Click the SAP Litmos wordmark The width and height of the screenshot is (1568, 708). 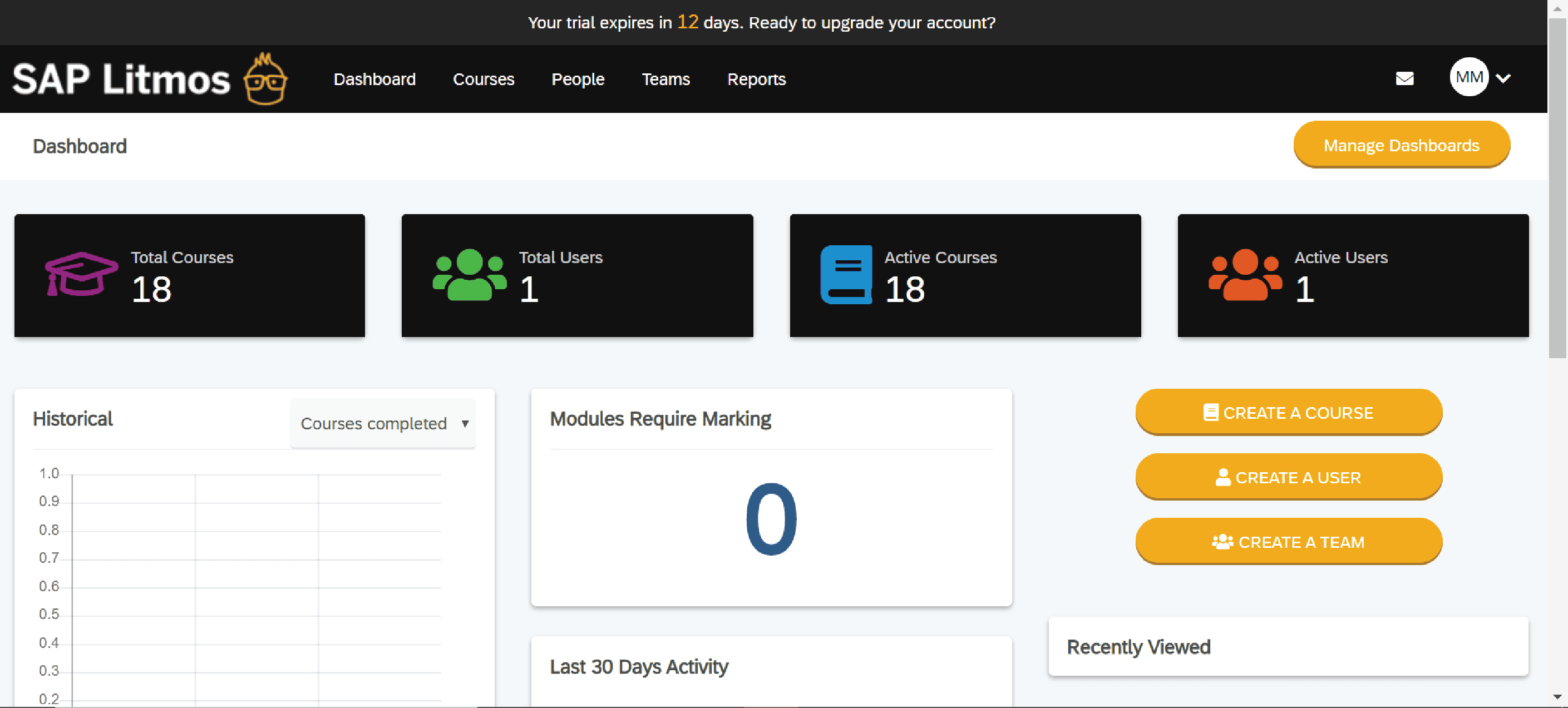click(121, 79)
